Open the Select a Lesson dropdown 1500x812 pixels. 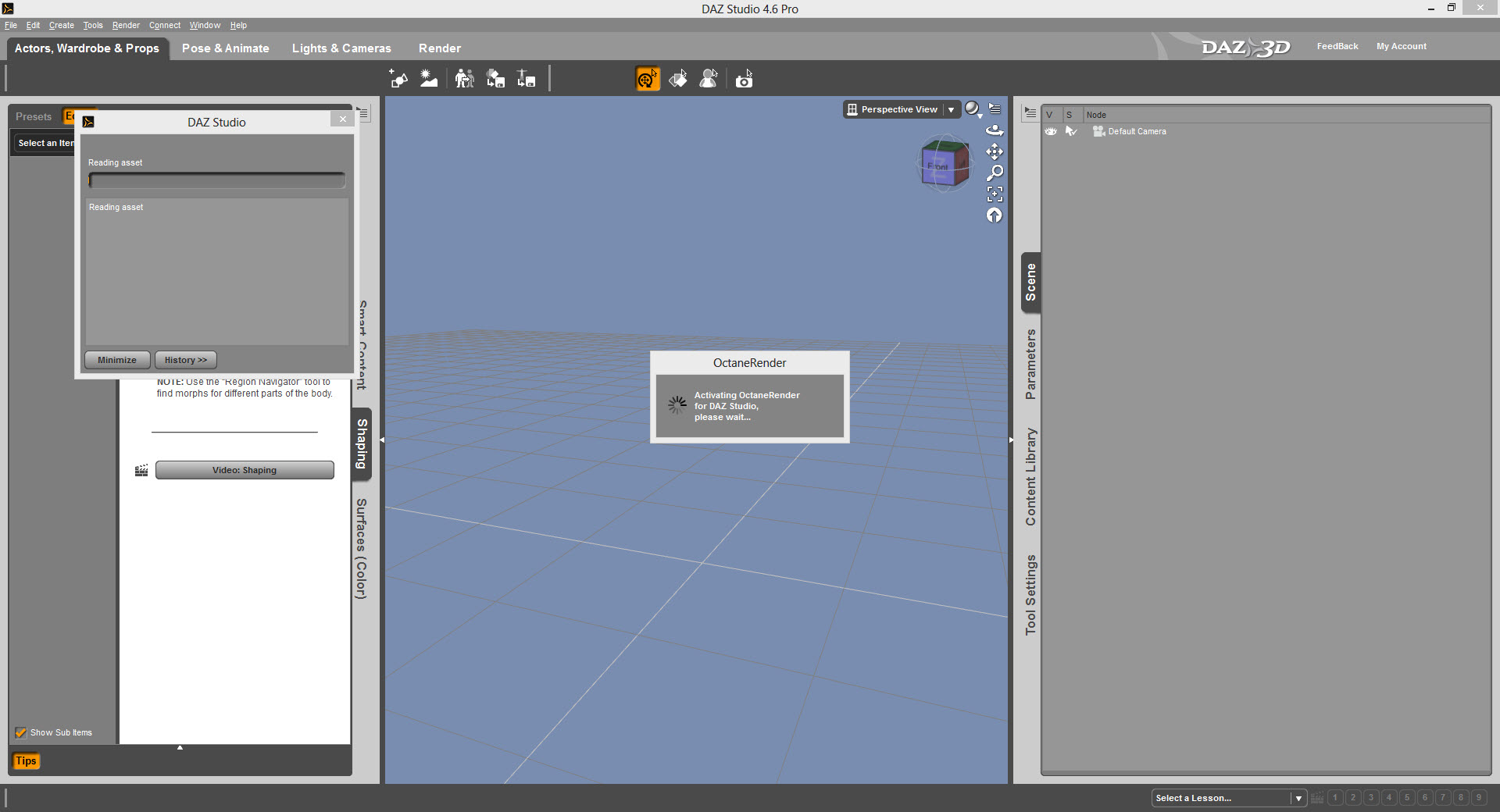(1229, 798)
